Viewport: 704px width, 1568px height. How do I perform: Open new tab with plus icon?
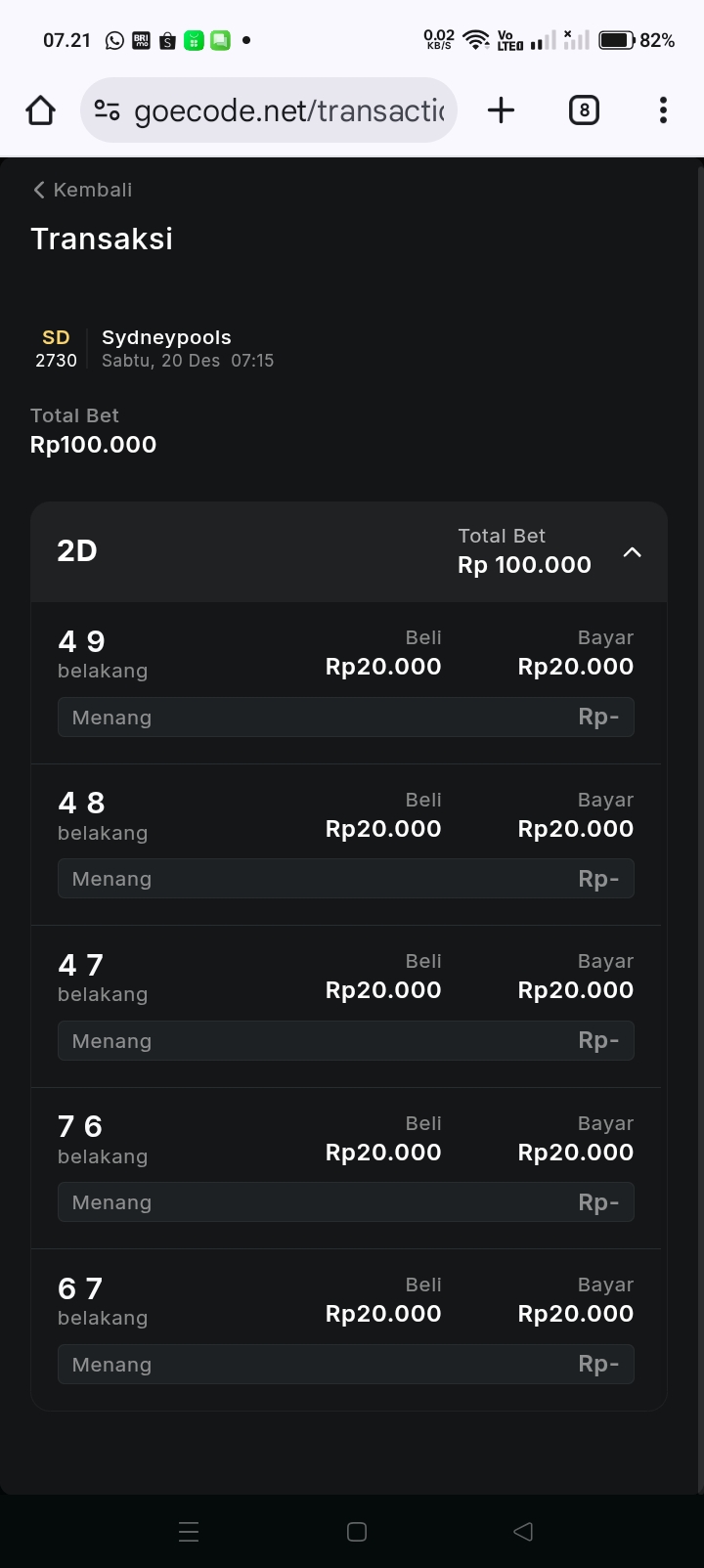click(x=501, y=110)
